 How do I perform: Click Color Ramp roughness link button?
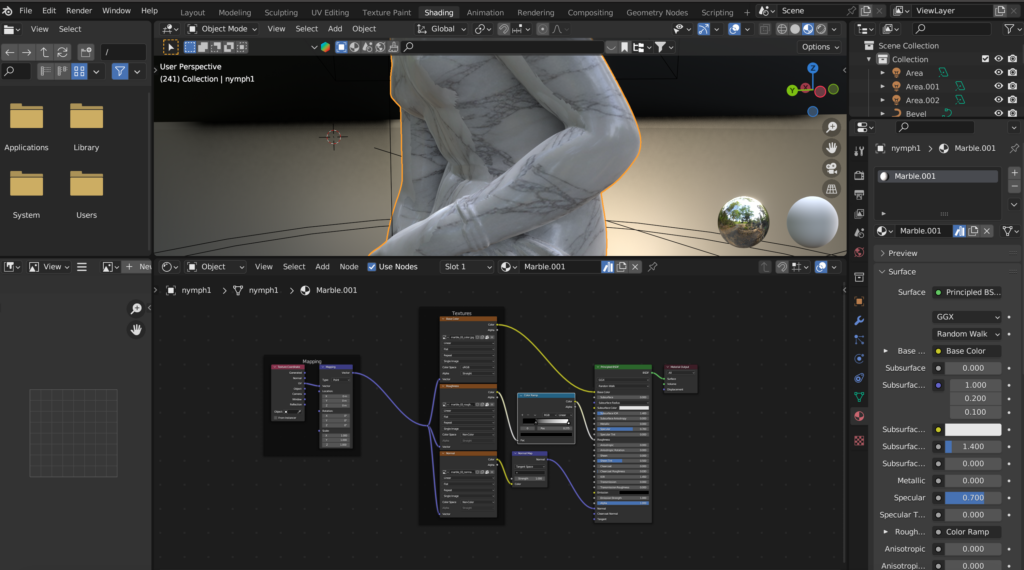[967, 531]
